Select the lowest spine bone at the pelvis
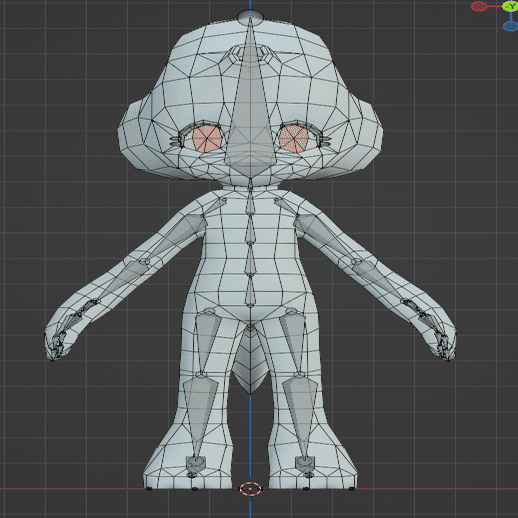The width and height of the screenshot is (518, 518). point(250,290)
